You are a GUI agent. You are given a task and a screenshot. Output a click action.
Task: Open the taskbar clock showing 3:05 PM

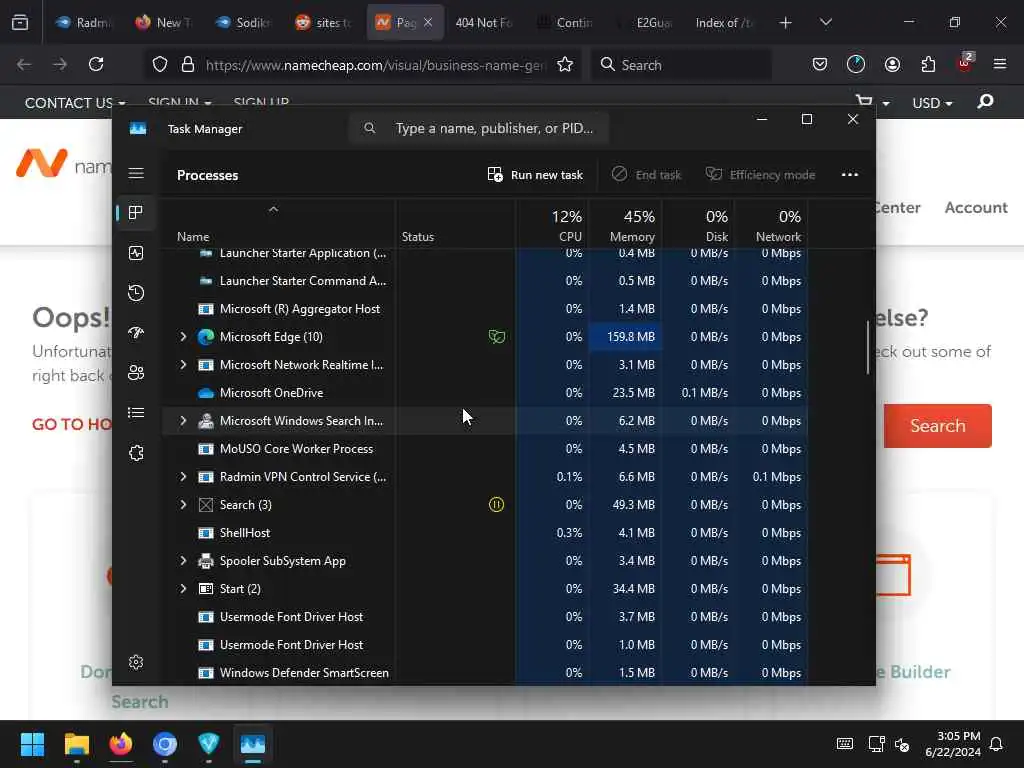[x=952, y=744]
